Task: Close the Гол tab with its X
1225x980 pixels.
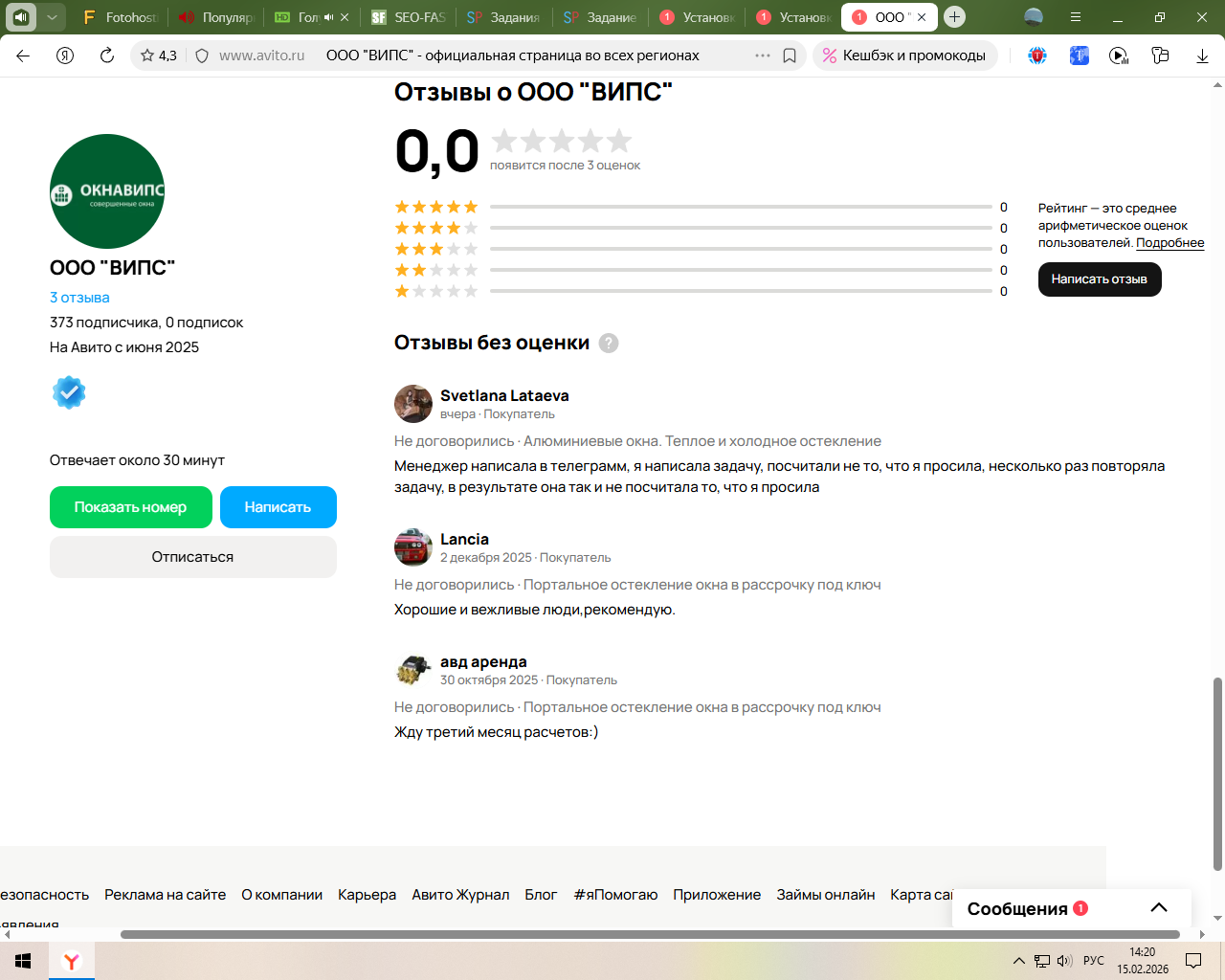Action: (345, 17)
